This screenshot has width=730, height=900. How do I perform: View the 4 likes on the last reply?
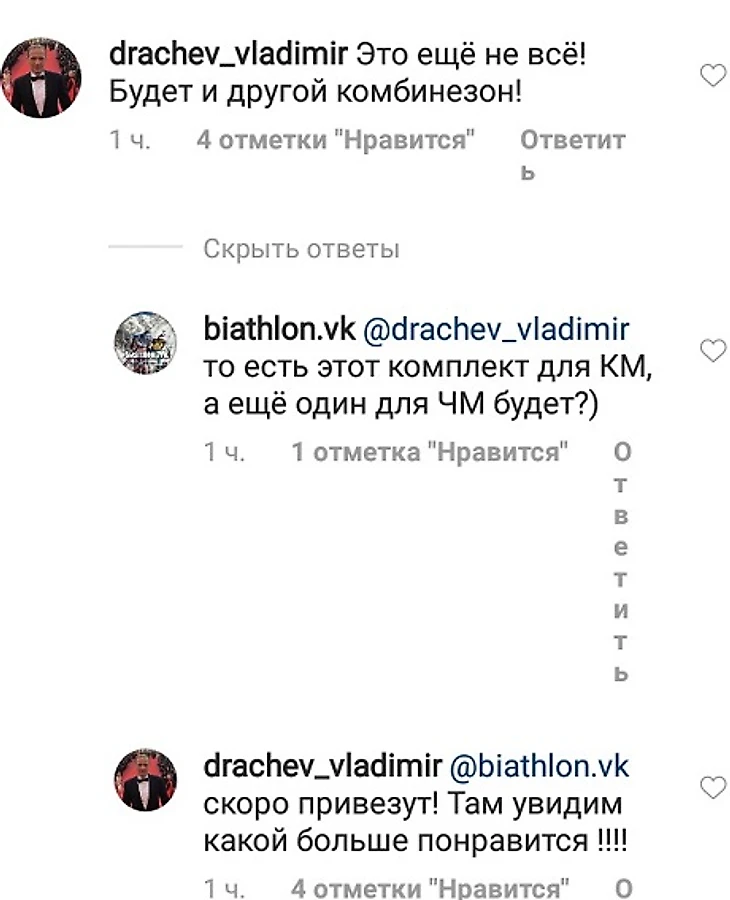point(430,889)
